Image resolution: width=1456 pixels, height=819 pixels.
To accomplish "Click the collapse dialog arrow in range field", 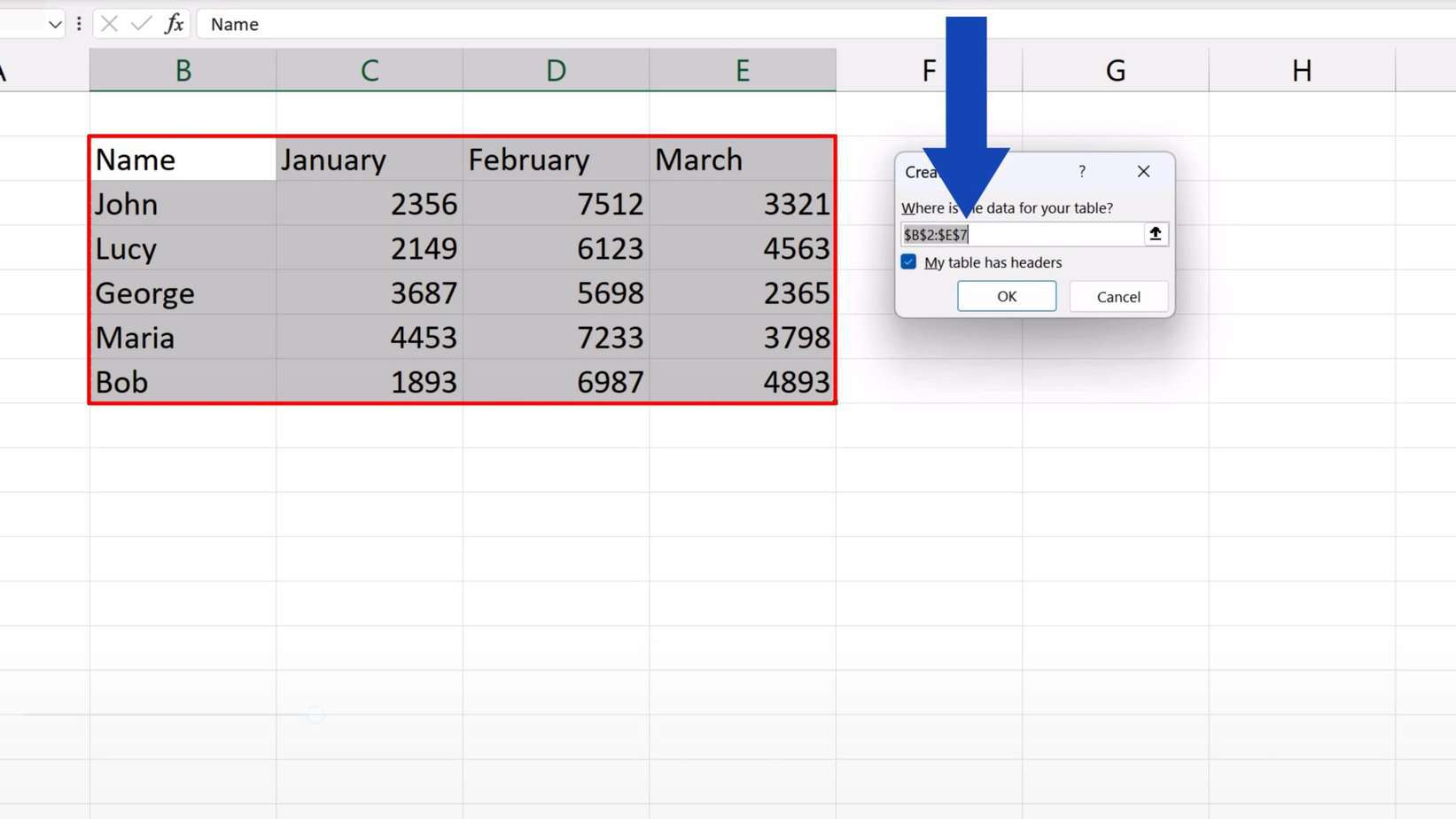I will coord(1155,234).
